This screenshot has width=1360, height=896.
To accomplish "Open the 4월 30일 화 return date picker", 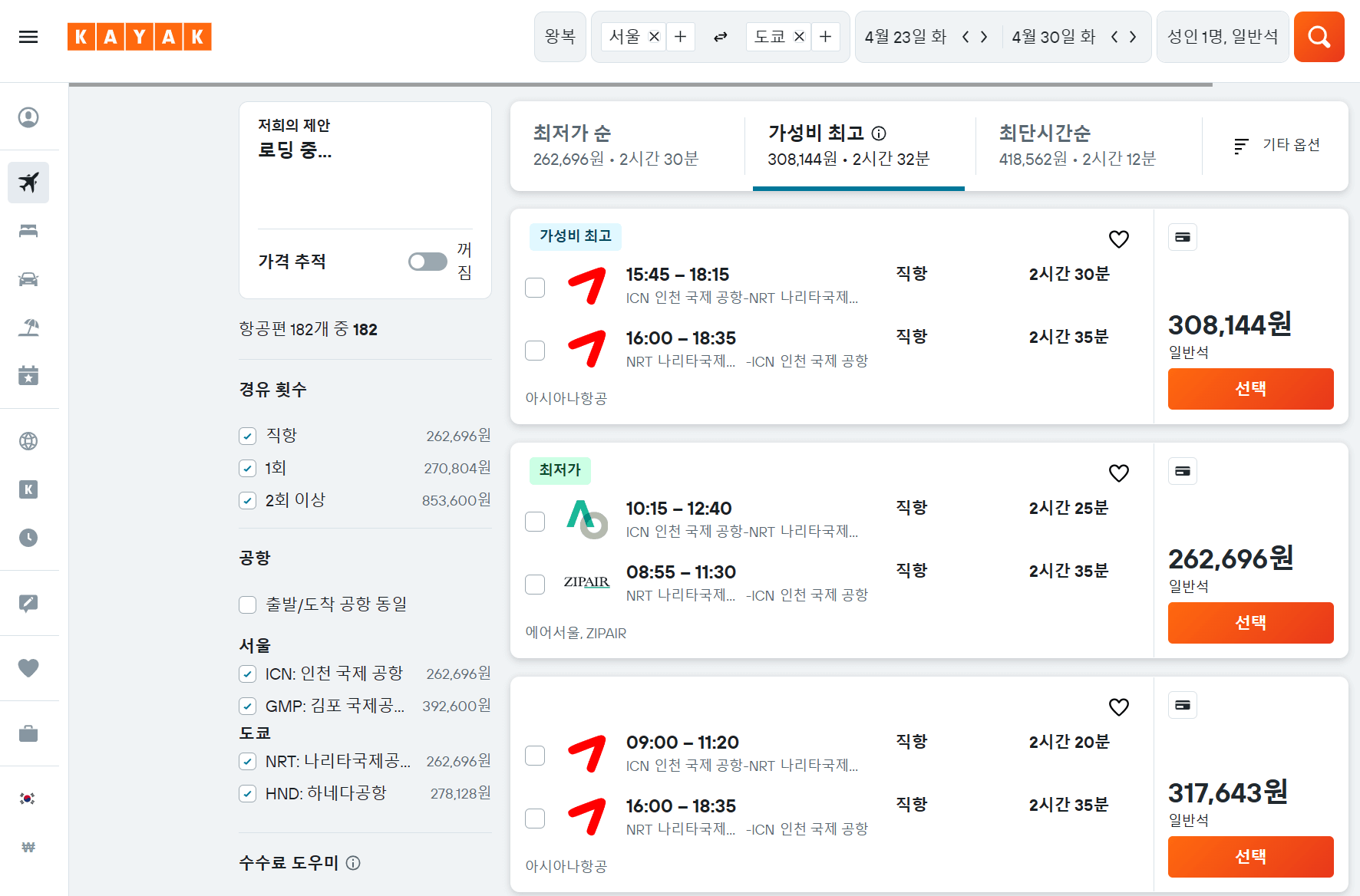I will tap(1054, 37).
